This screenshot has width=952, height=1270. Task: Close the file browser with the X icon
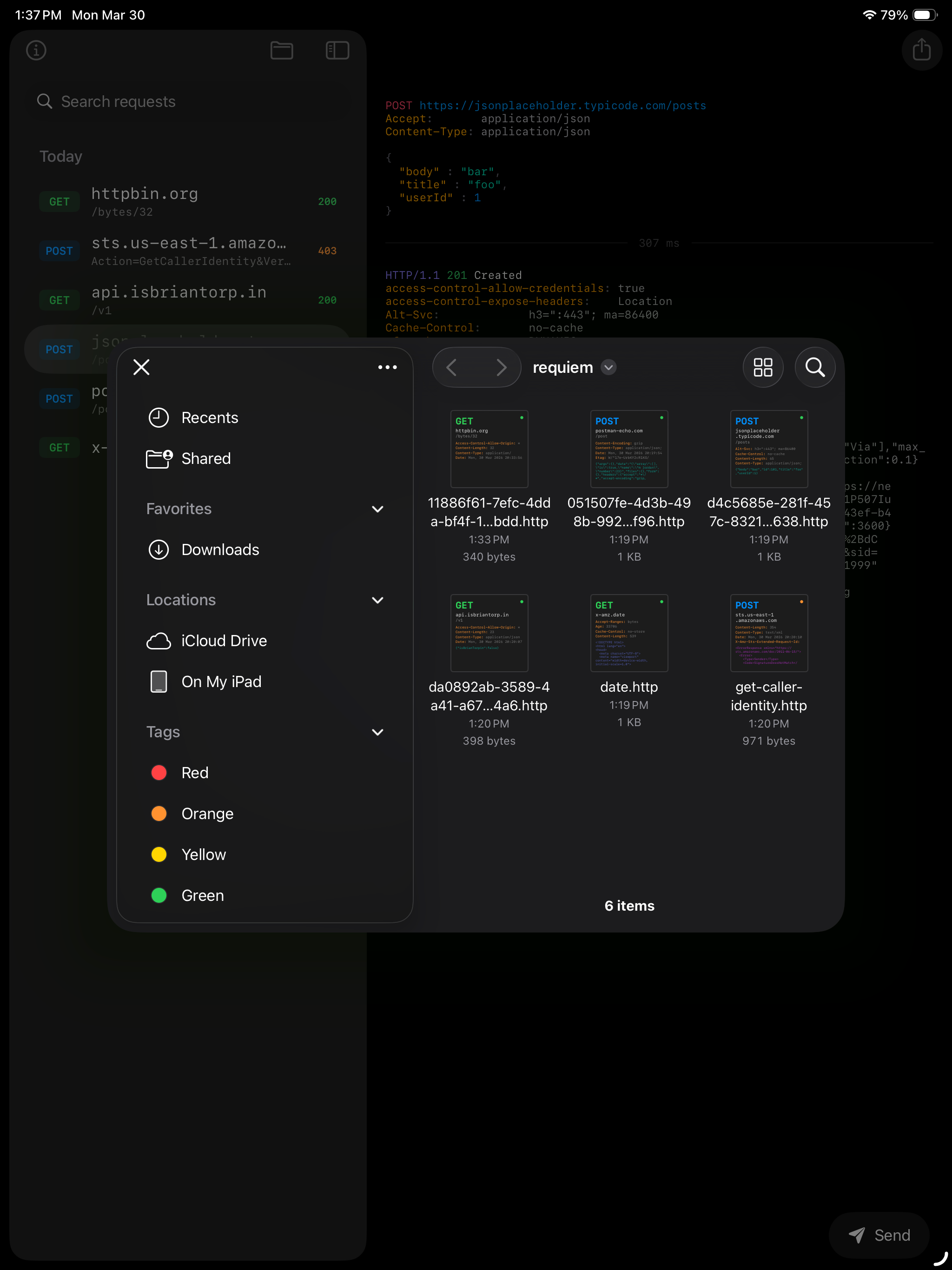tap(141, 367)
